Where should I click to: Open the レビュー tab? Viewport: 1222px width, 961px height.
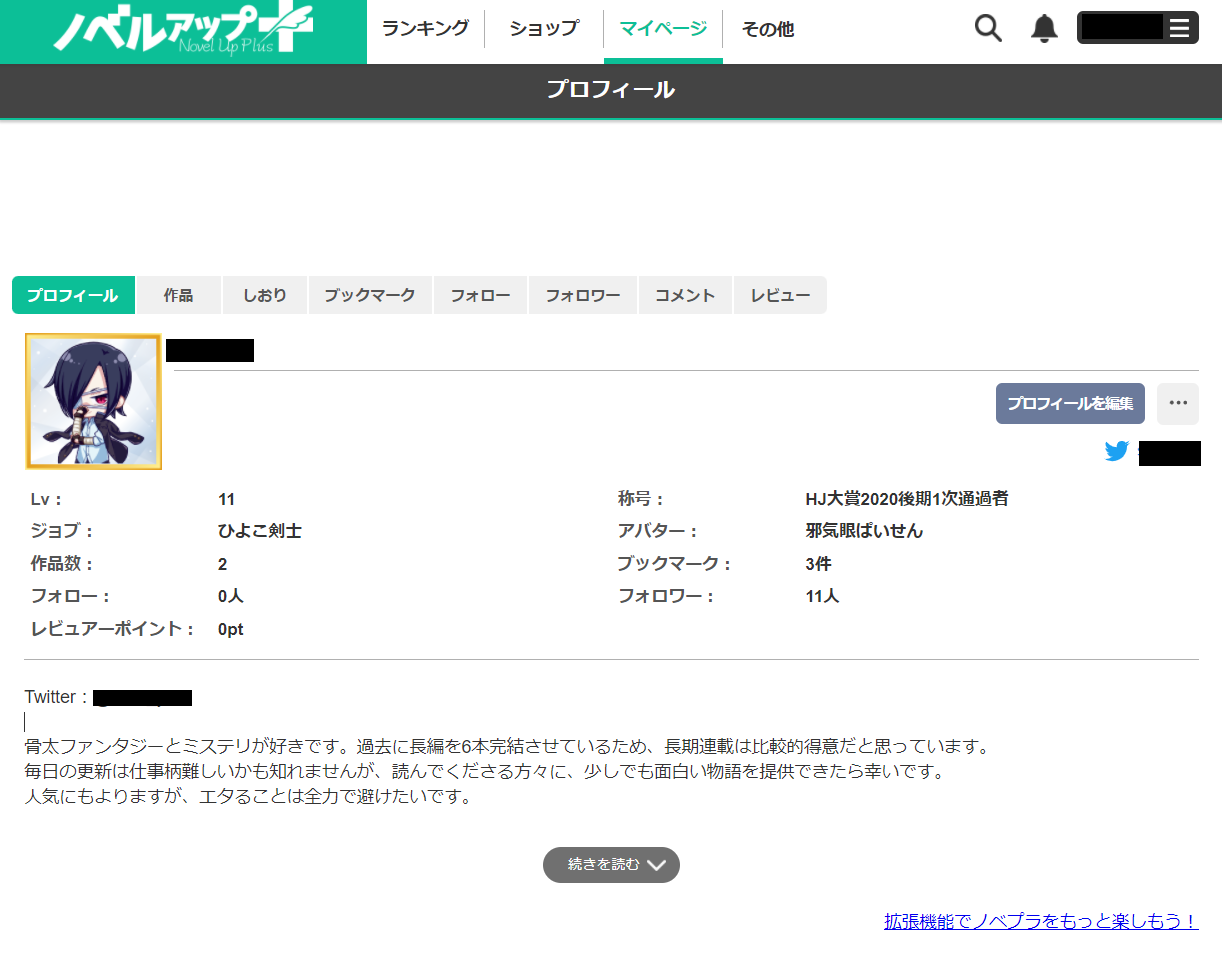tap(780, 296)
